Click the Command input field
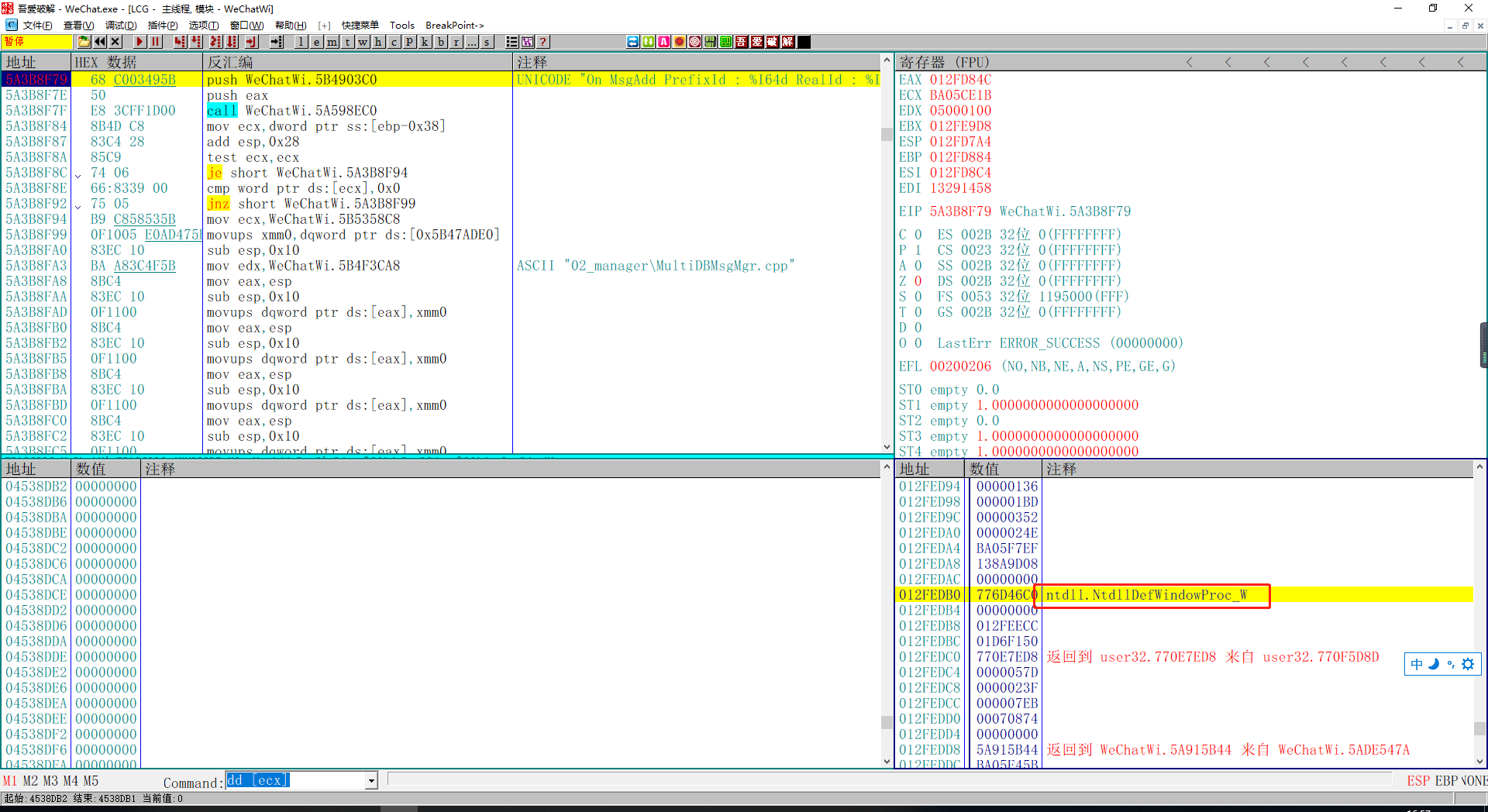Viewport: 1488px width, 812px height. (295, 781)
